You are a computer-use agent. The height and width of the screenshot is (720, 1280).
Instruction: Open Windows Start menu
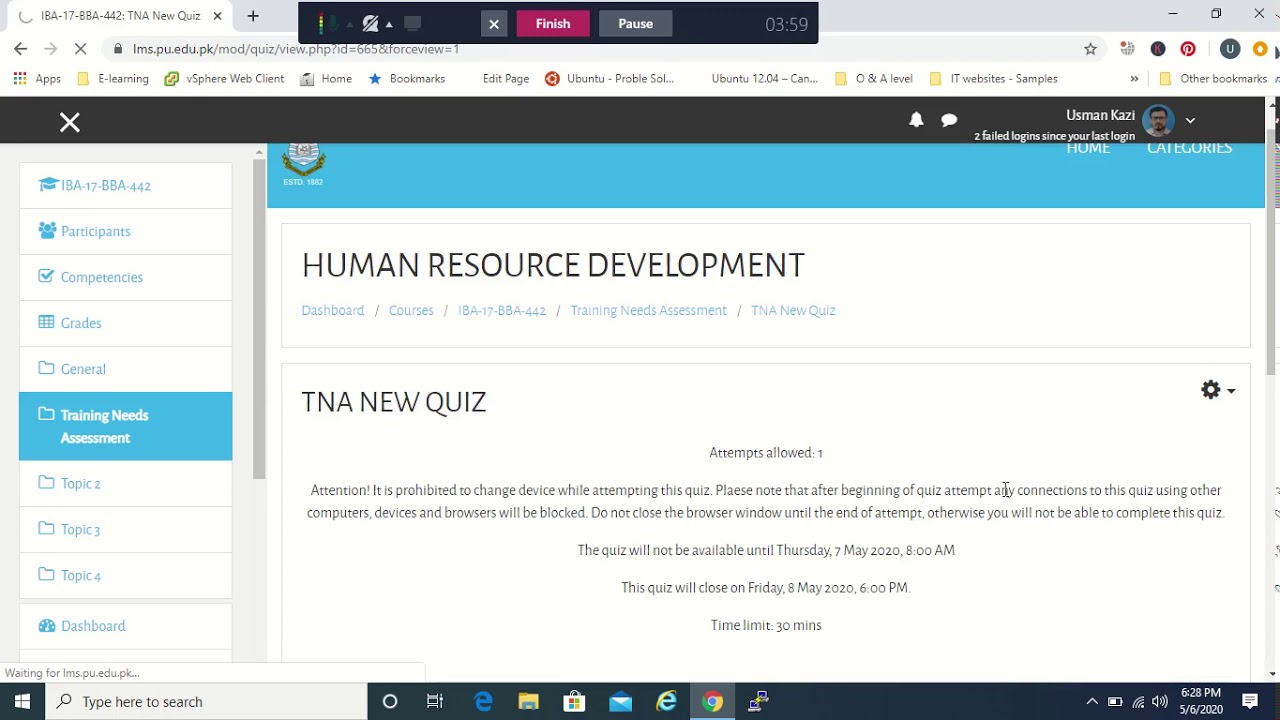coord(22,701)
